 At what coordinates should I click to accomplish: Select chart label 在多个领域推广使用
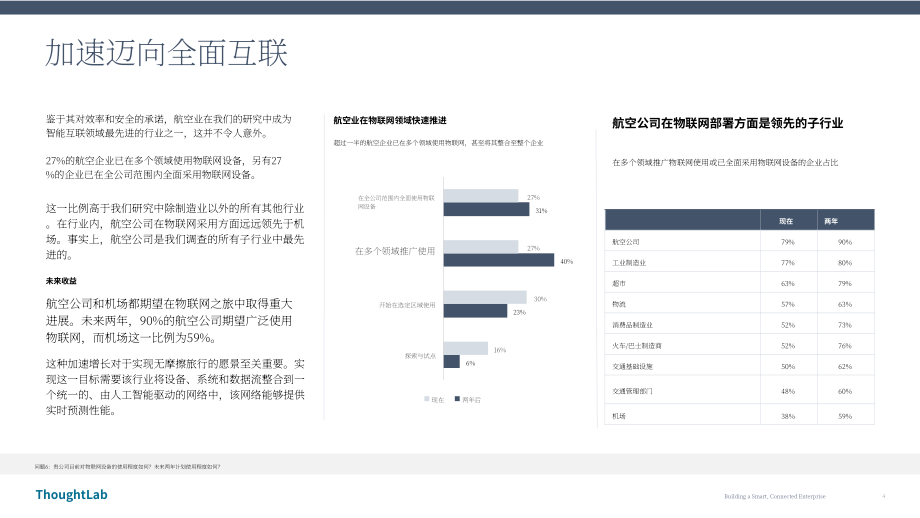pos(395,251)
